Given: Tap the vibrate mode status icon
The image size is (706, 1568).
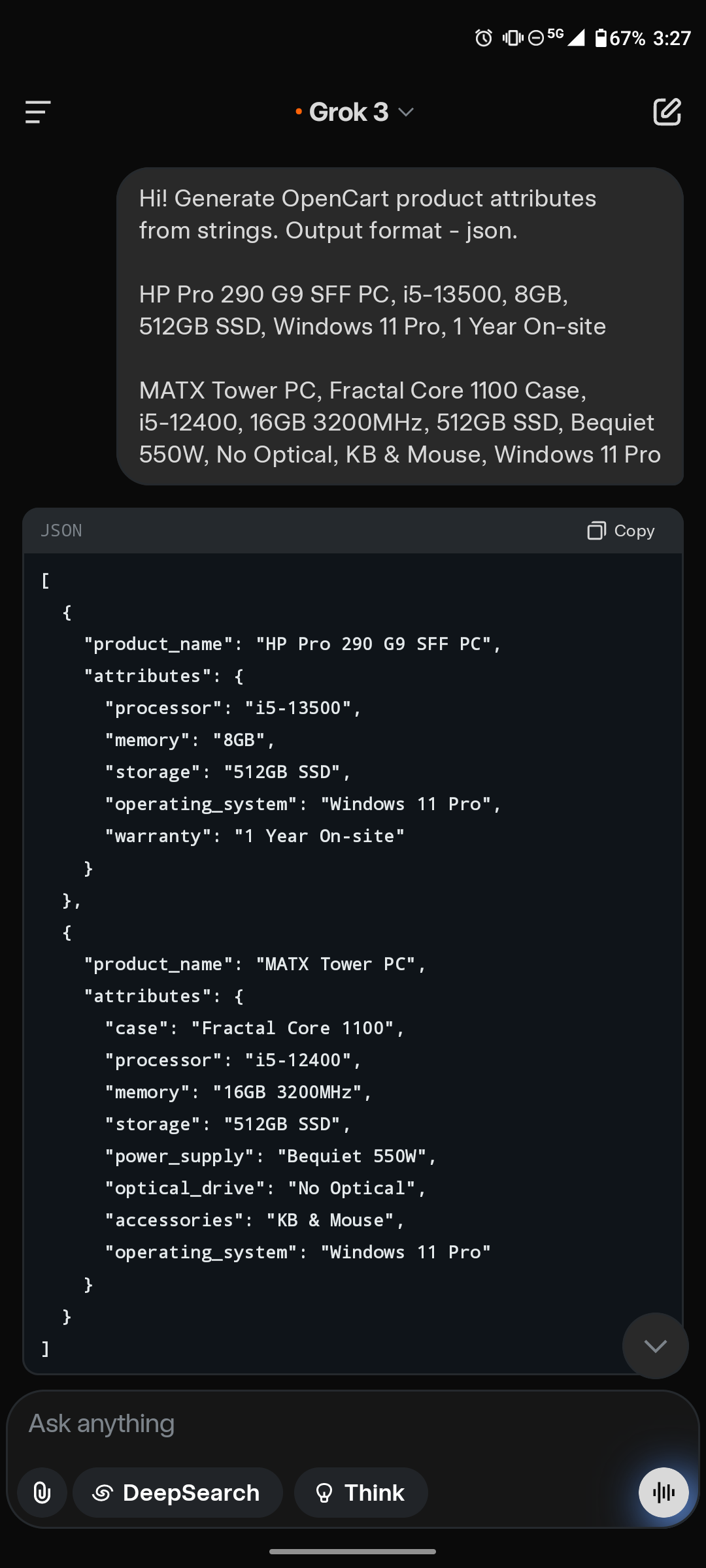Looking at the screenshot, I should (513, 38).
